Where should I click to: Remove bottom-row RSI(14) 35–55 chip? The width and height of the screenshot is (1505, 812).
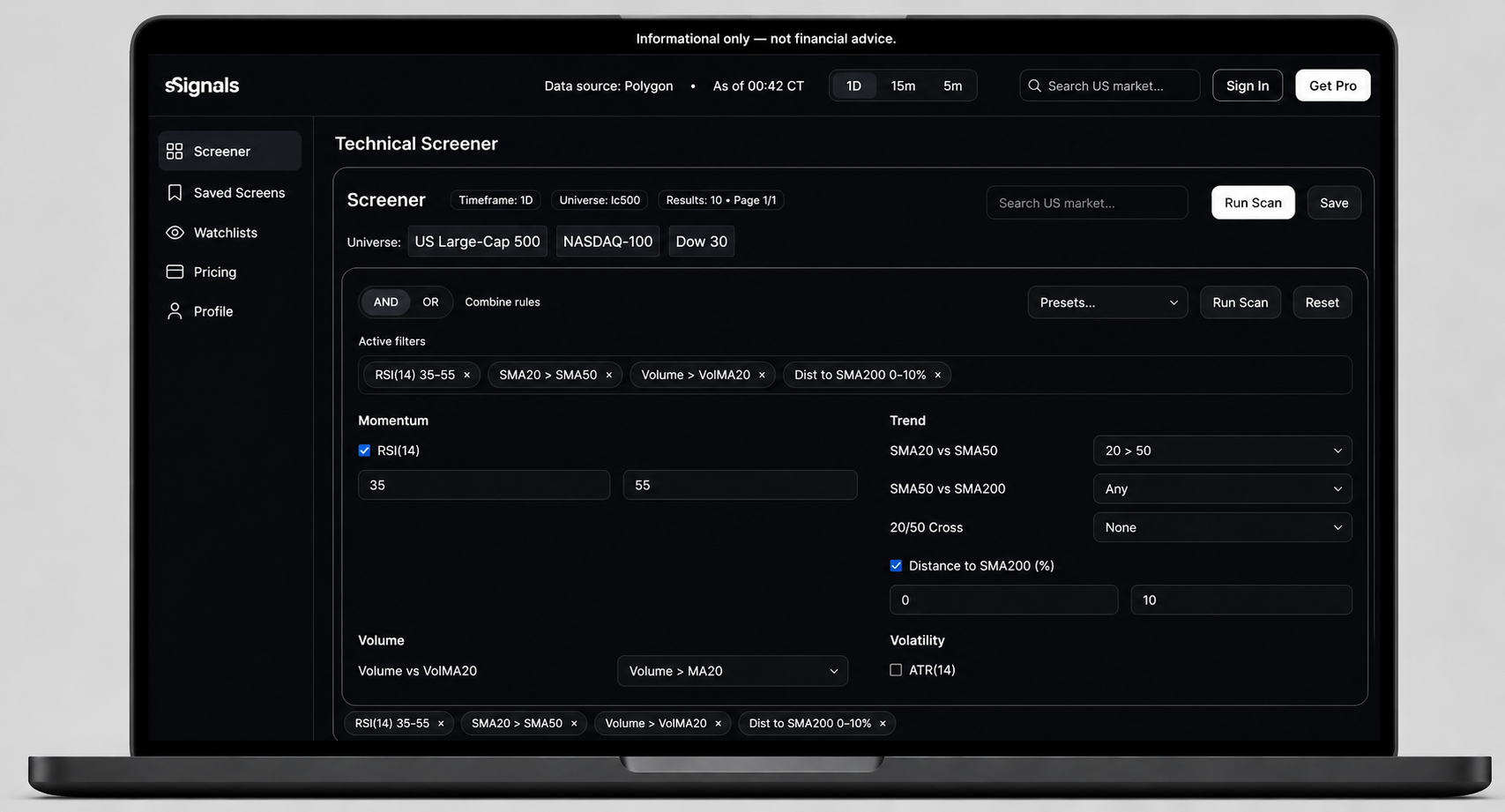(x=441, y=724)
